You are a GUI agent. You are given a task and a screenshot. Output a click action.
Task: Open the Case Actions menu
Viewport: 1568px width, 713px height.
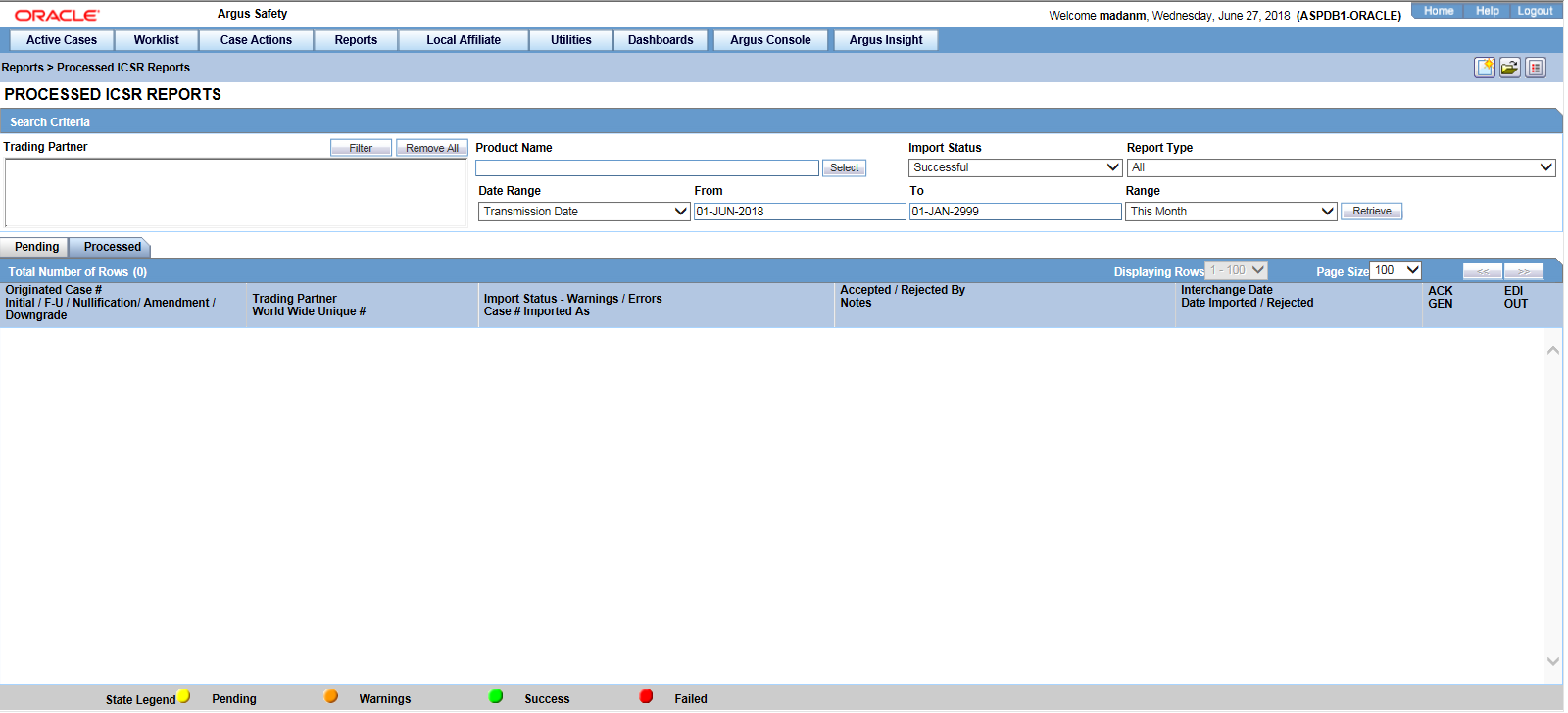click(256, 40)
